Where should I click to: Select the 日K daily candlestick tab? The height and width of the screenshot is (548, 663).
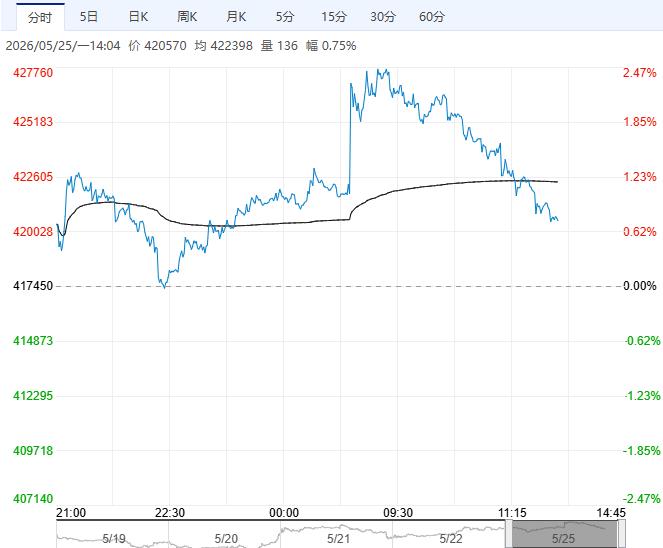tap(138, 17)
